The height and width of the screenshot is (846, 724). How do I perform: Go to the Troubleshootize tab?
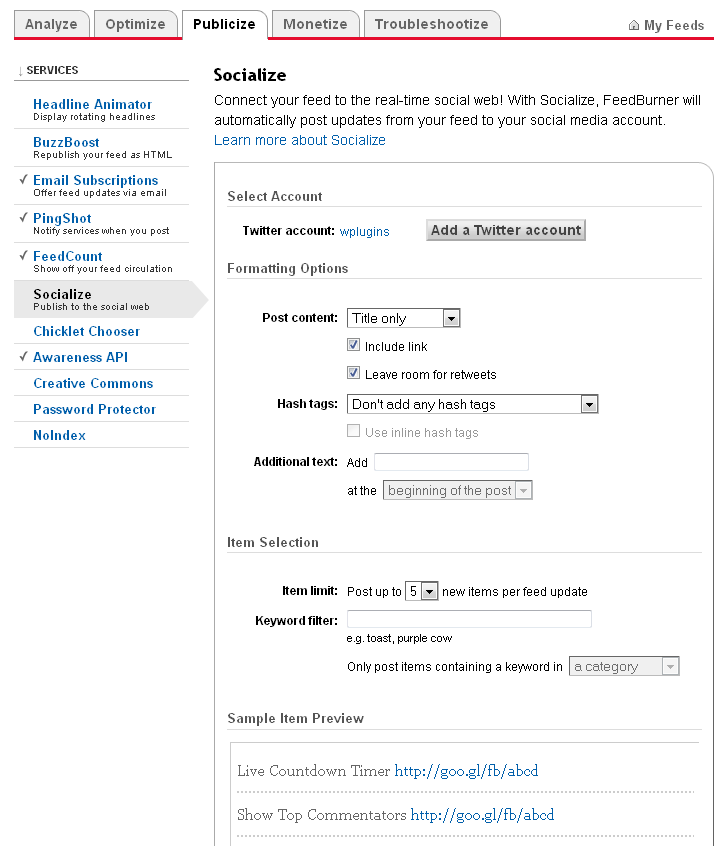click(432, 25)
